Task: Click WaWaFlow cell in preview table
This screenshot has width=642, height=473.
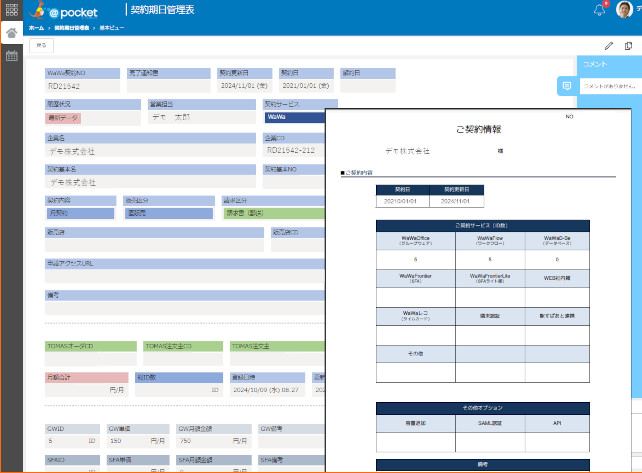Action: [x=490, y=240]
